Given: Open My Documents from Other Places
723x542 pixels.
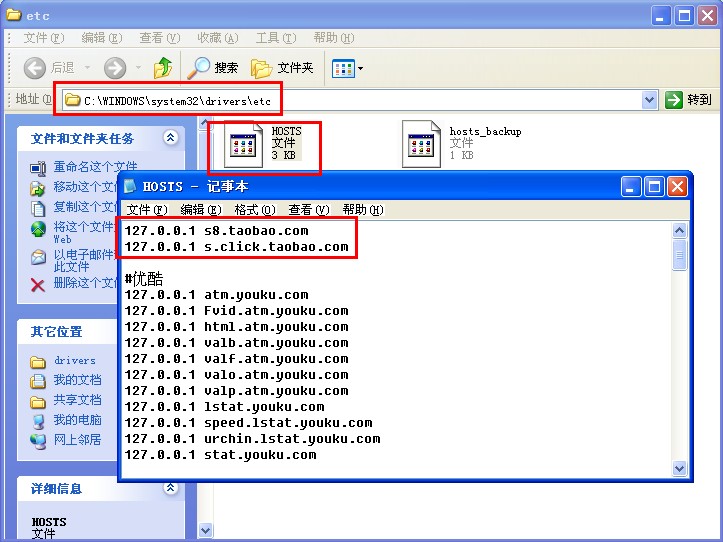Looking at the screenshot, I should [x=77, y=380].
